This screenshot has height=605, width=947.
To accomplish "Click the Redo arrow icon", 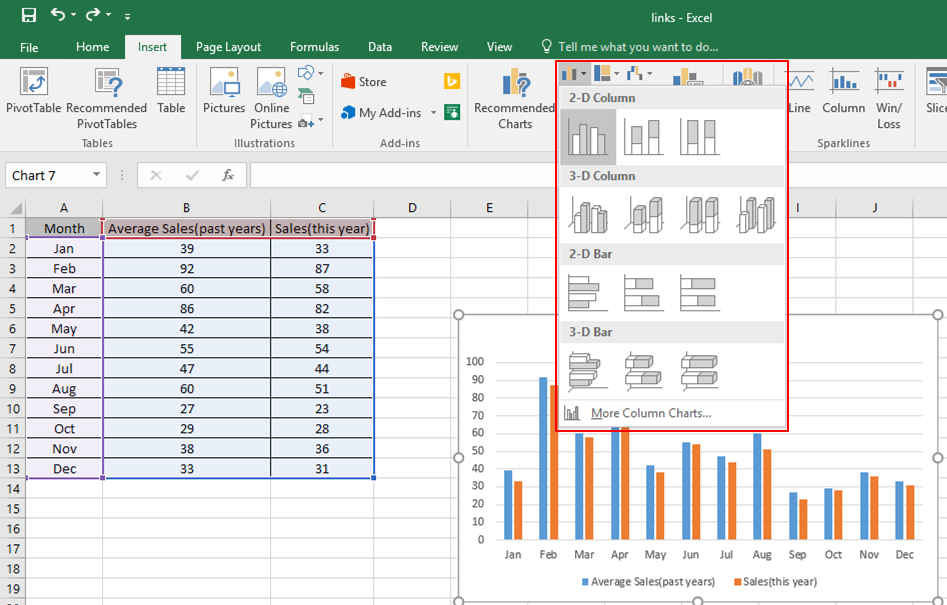I will (x=93, y=14).
